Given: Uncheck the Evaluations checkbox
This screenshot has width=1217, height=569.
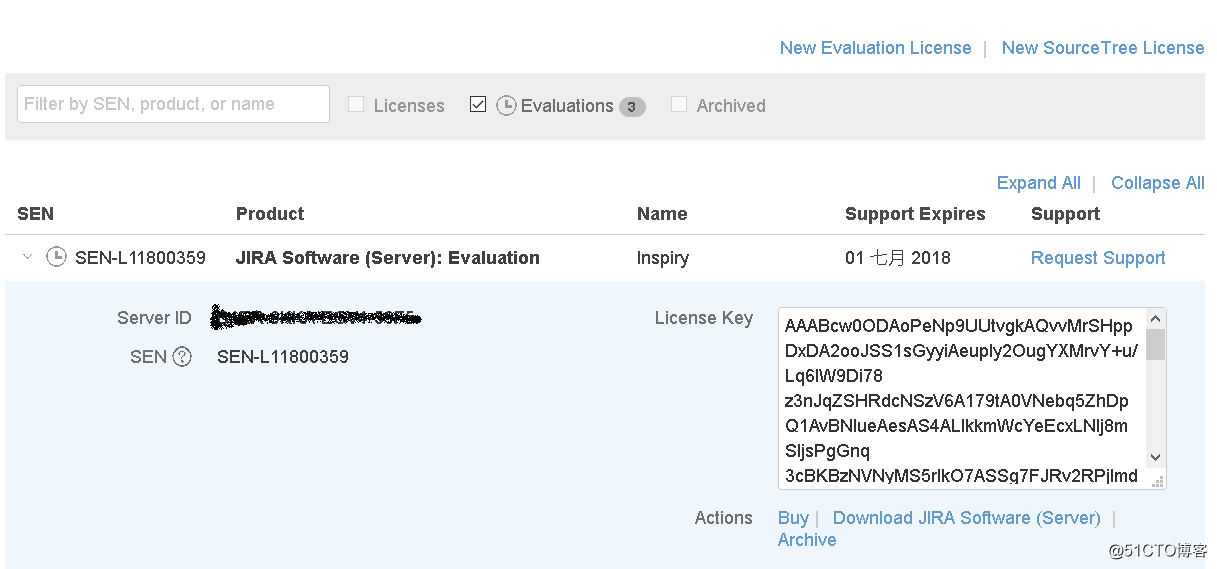Looking at the screenshot, I should (478, 104).
